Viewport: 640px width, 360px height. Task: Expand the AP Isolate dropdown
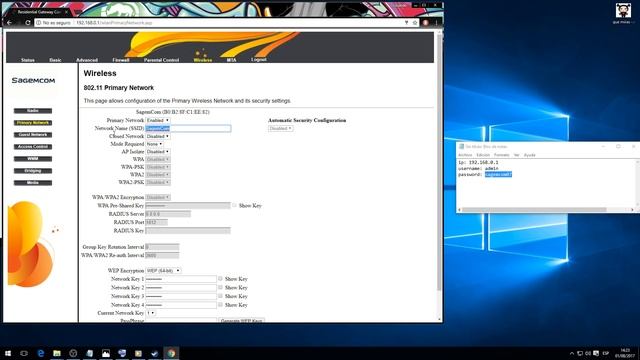coord(158,152)
